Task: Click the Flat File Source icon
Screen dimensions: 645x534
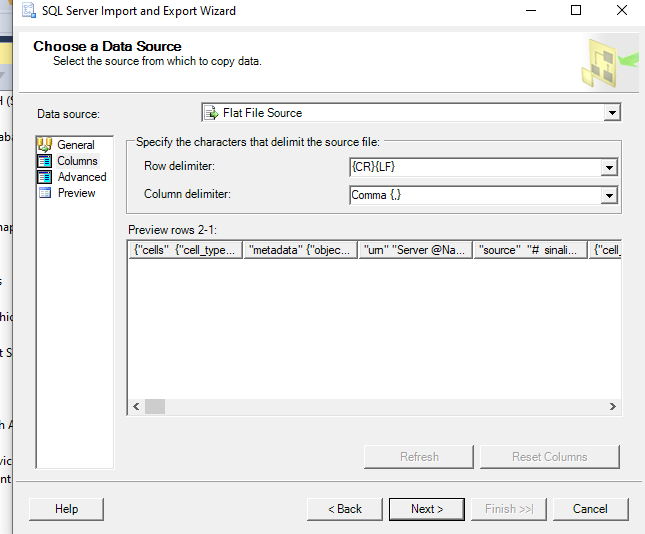Action: tap(211, 113)
